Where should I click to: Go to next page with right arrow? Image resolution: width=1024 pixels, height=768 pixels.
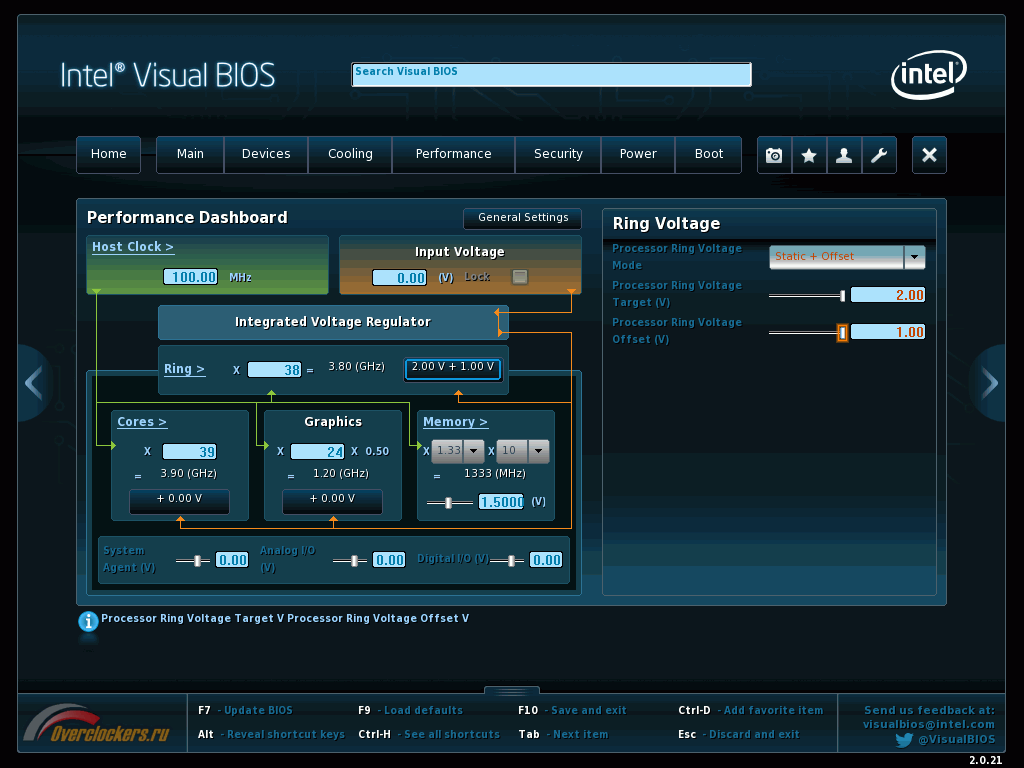[989, 383]
